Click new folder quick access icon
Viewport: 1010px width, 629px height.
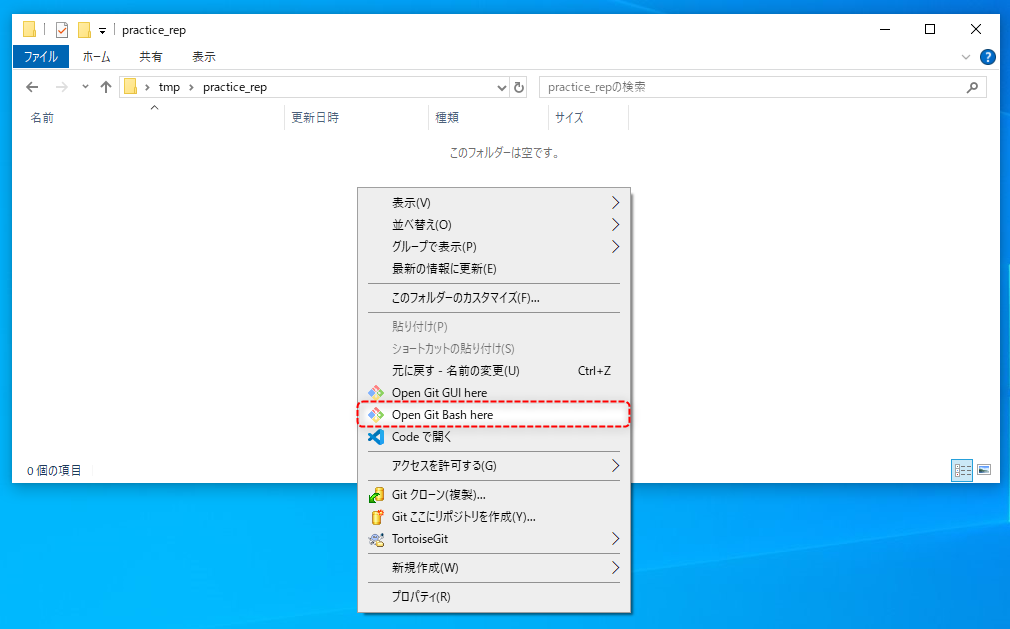coord(84,30)
